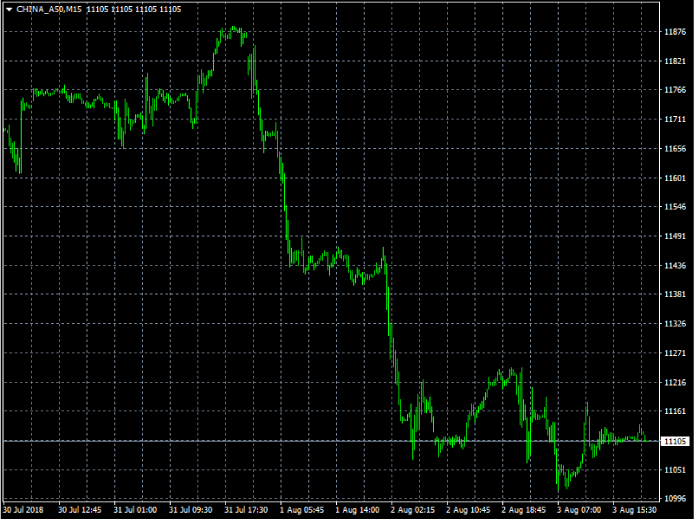The image size is (694, 519).
Task: Click the 30 Jul 2018 date label
Action: [23, 510]
